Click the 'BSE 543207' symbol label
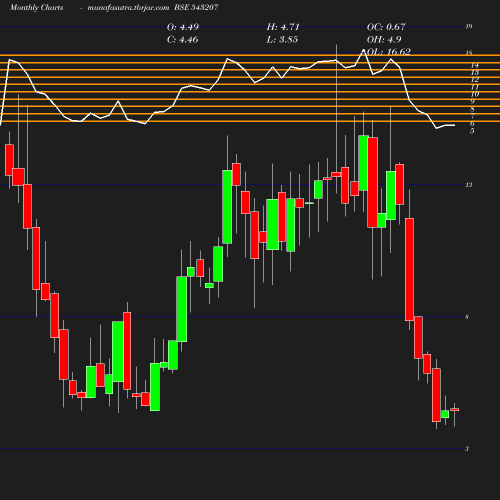This screenshot has width=500, height=500. pos(196,8)
